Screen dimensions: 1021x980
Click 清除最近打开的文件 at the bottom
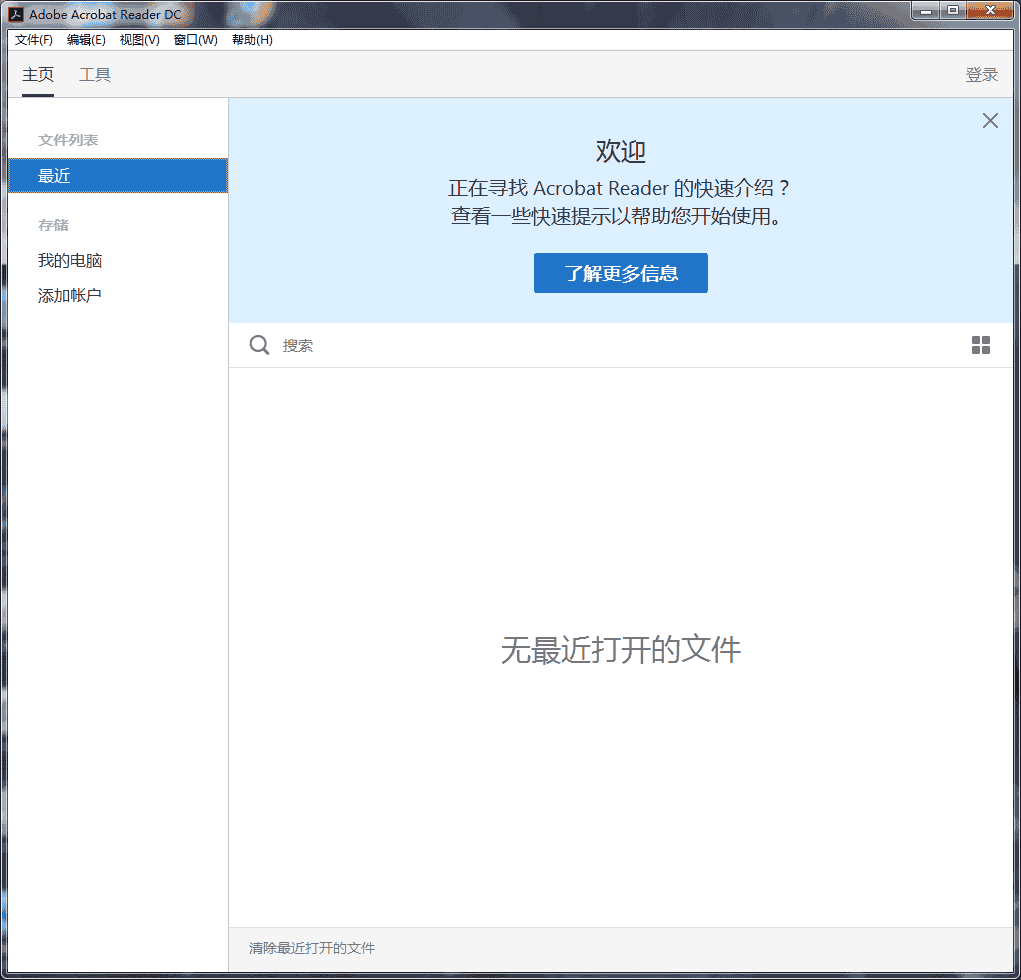pyautogui.click(x=312, y=948)
